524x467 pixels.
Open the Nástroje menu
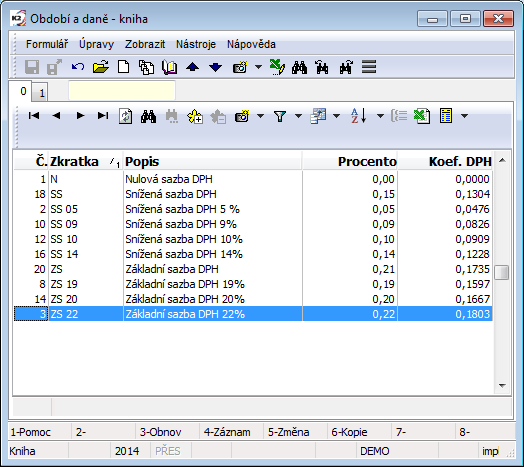(x=196, y=44)
